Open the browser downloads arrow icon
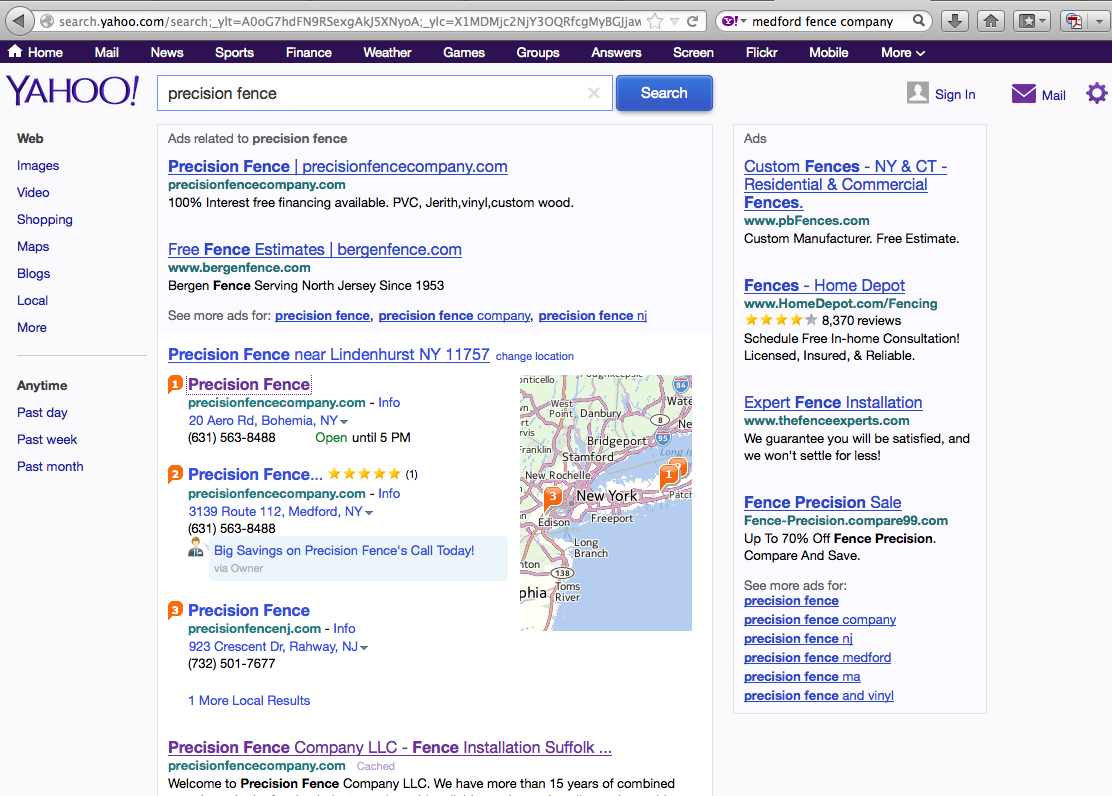 click(x=954, y=21)
